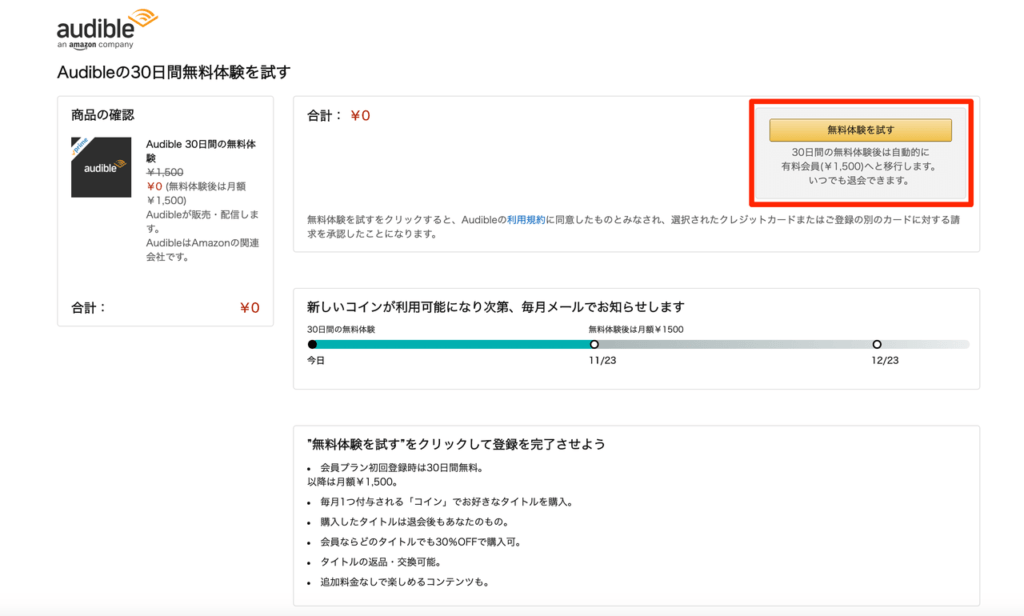1024x616 pixels.
Task: Click the 今日 starting dot on the timeline
Action: click(x=312, y=344)
